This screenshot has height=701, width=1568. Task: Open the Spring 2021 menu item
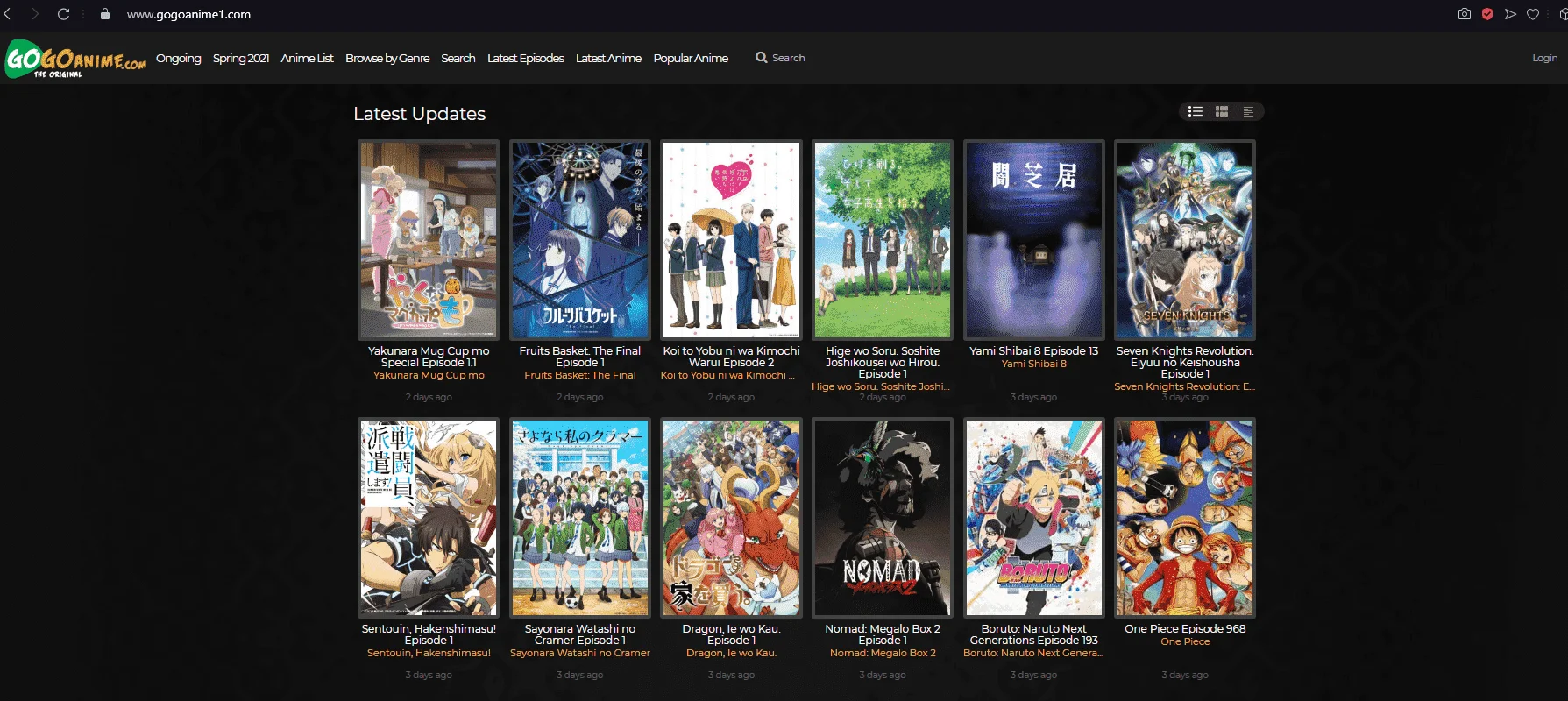point(241,58)
